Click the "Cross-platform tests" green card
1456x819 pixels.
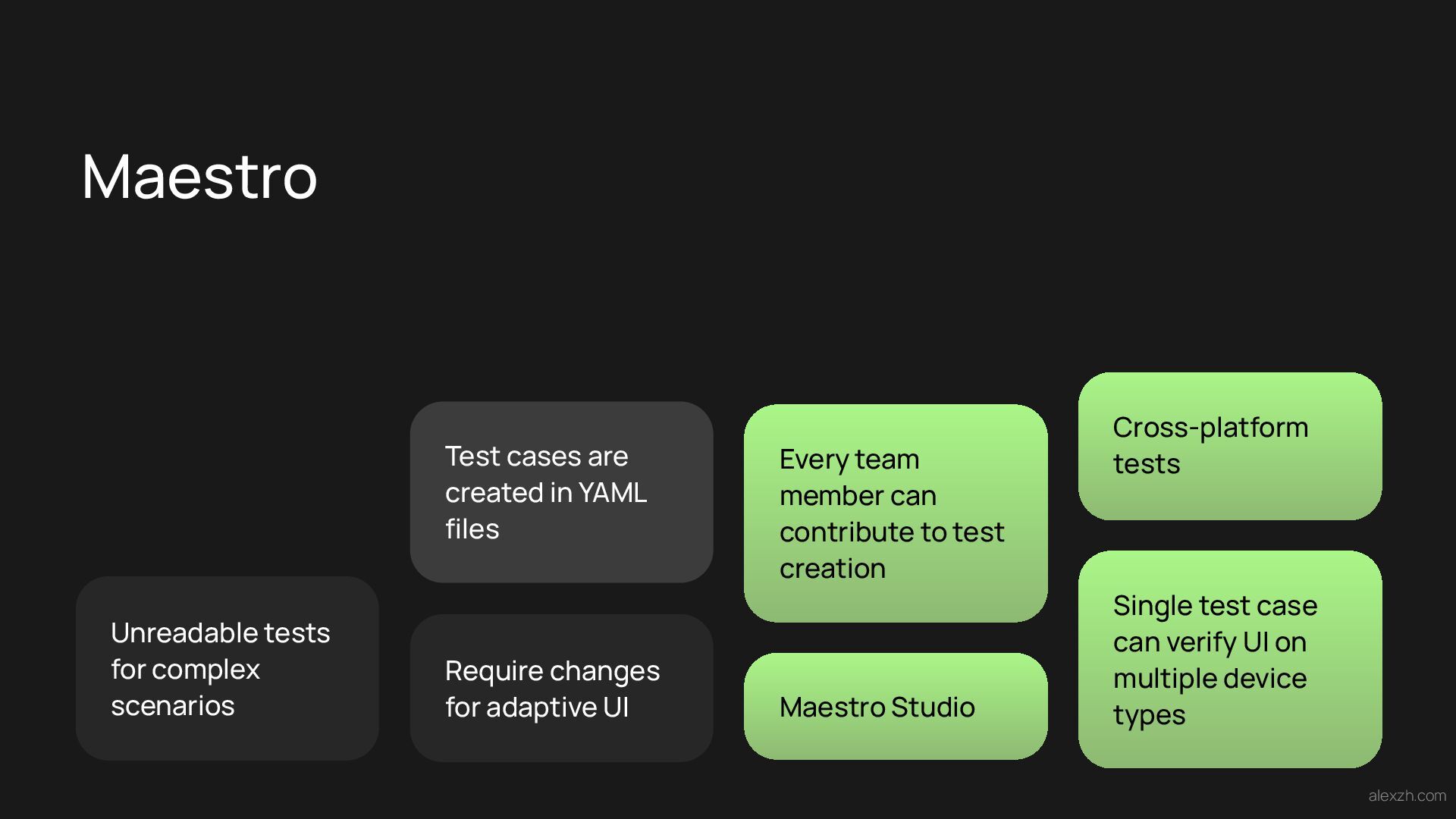click(x=1229, y=446)
